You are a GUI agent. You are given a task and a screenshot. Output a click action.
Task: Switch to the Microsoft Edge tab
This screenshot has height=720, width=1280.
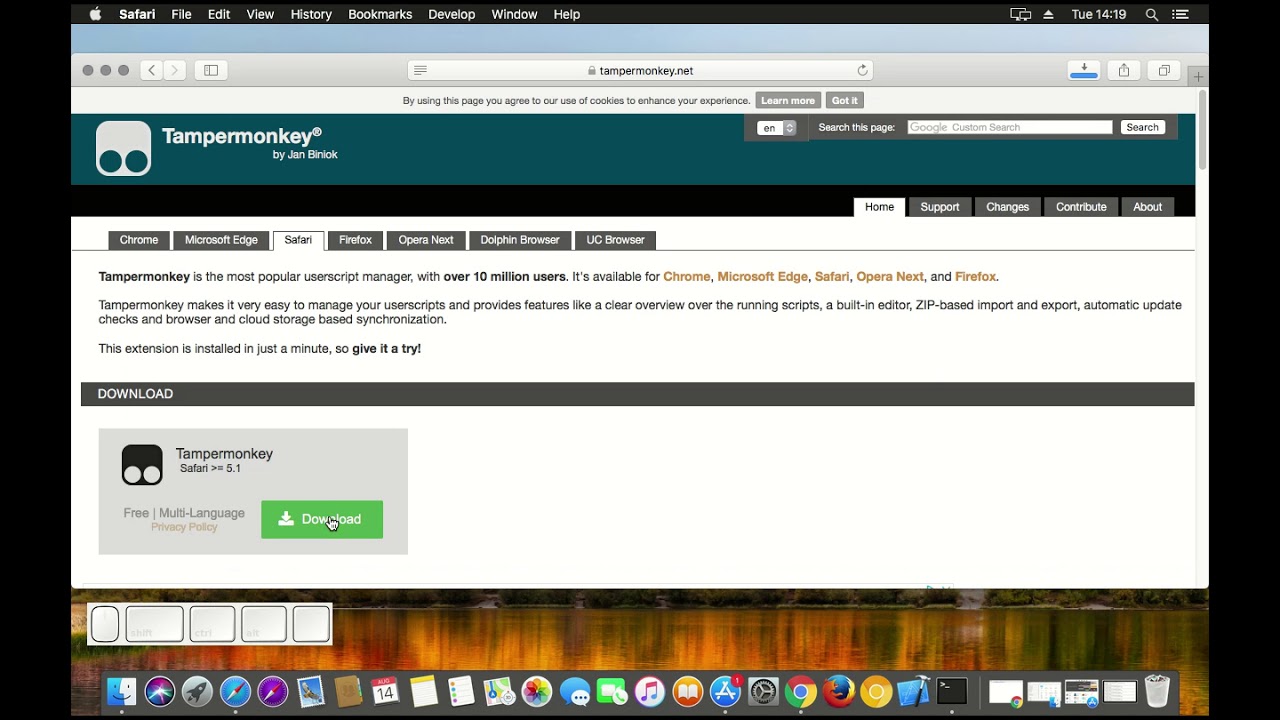pos(221,240)
